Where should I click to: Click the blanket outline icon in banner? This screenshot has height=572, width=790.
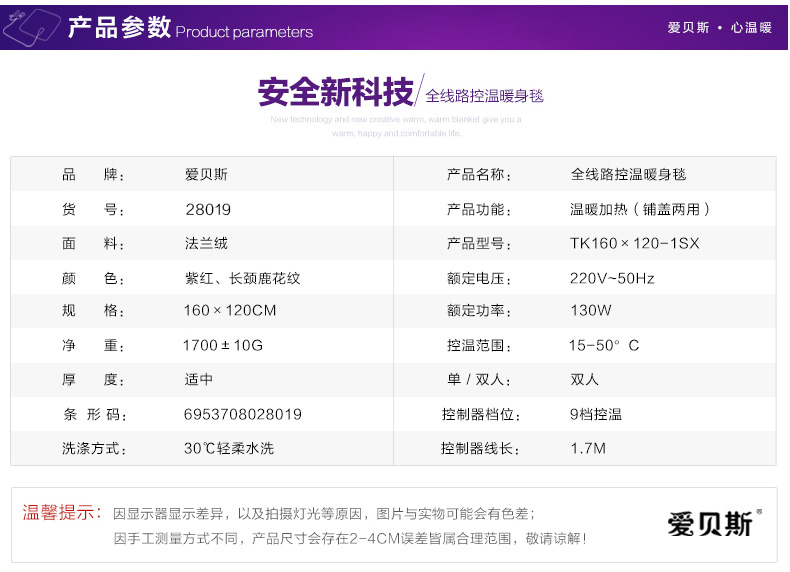click(x=31, y=28)
